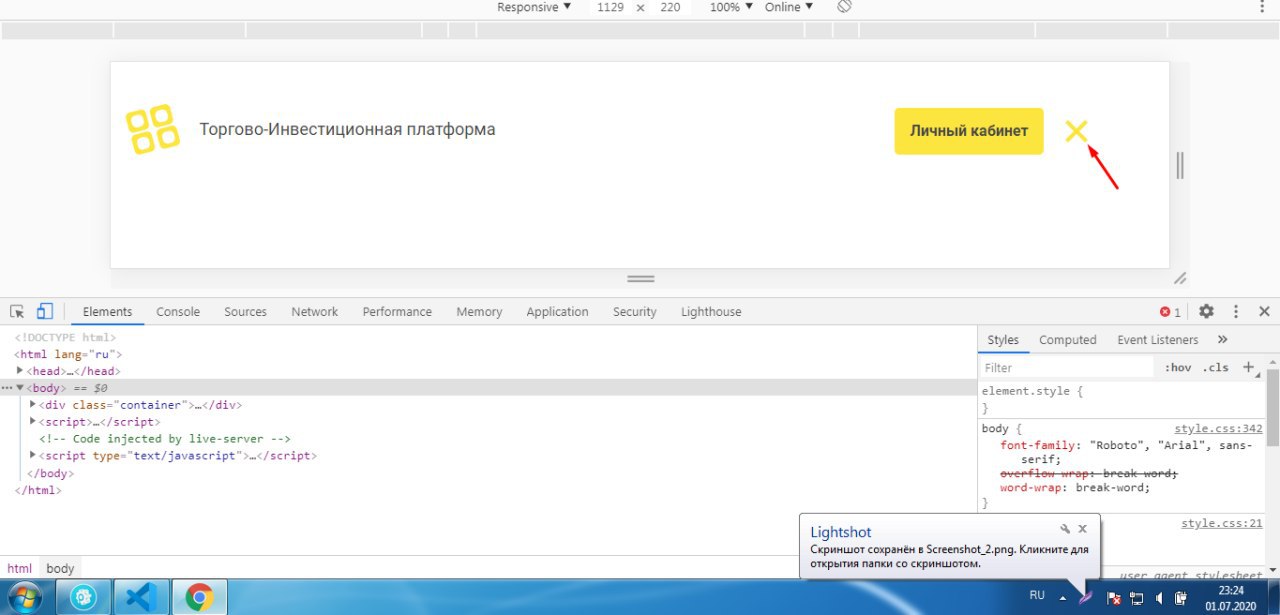Open the Lighthouse tab
Screen dimensions: 1280x615
pos(711,312)
